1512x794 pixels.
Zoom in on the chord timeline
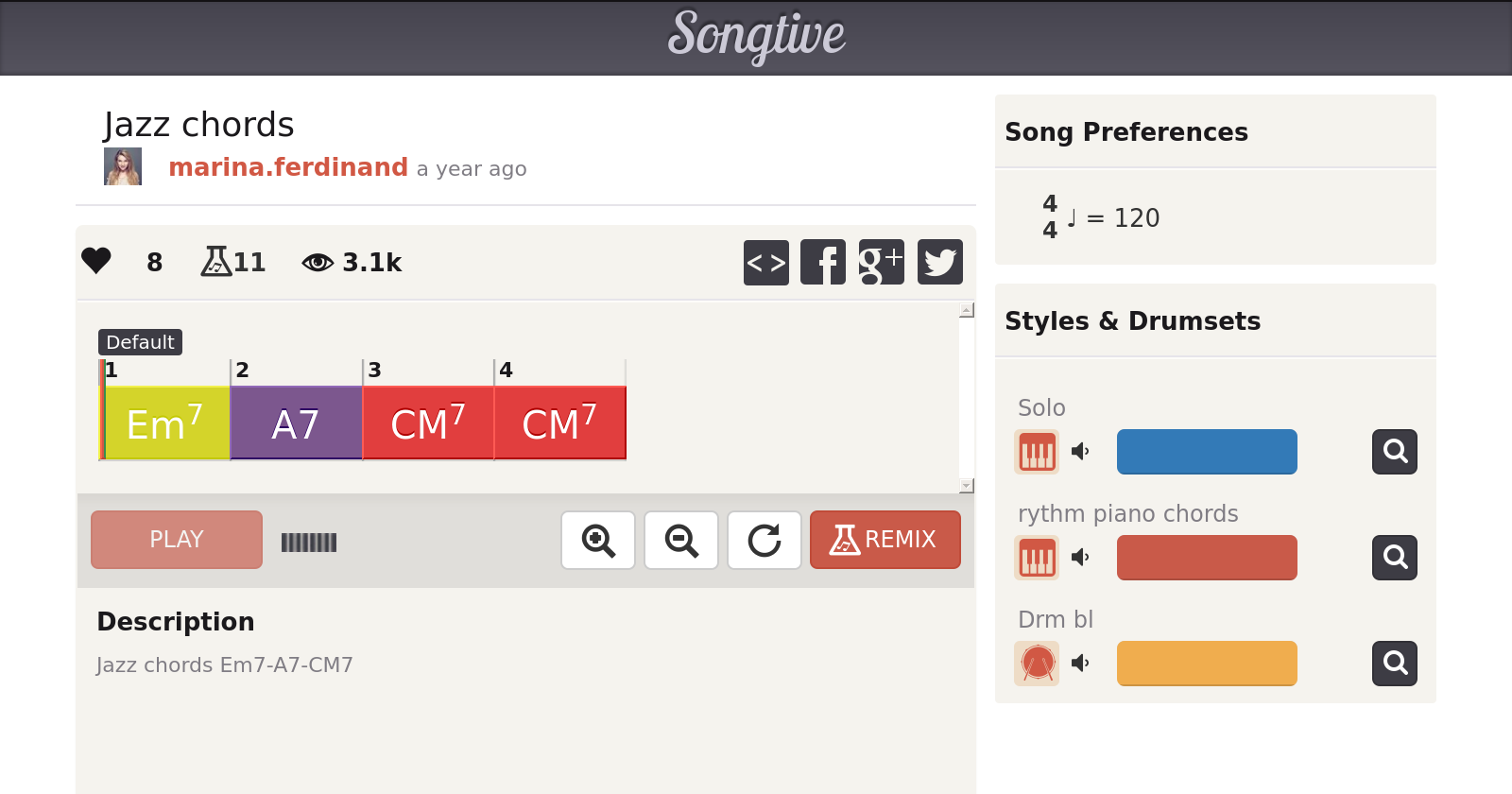pyautogui.click(x=598, y=541)
